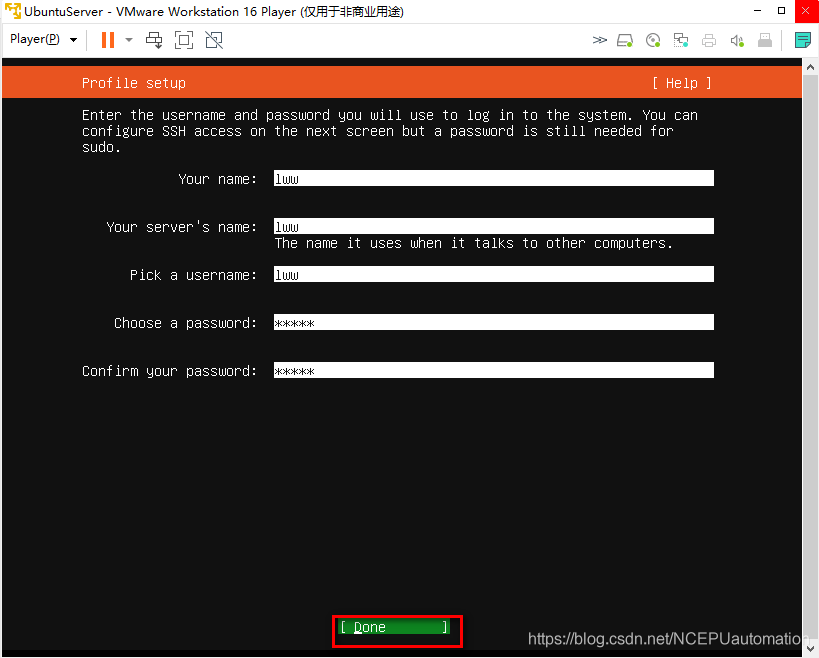Click the scrollbar up arrow
Screen dimensions: 819x658
coord(810,67)
